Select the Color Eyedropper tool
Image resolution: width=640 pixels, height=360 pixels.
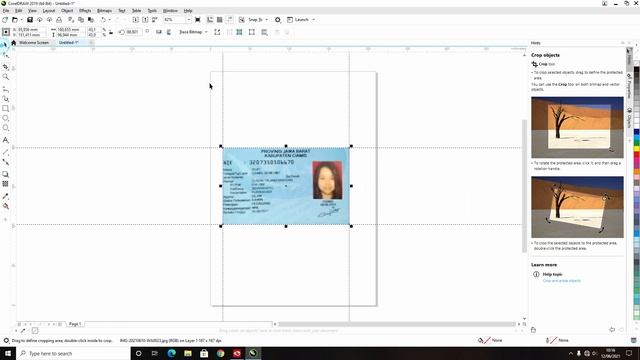[5, 196]
